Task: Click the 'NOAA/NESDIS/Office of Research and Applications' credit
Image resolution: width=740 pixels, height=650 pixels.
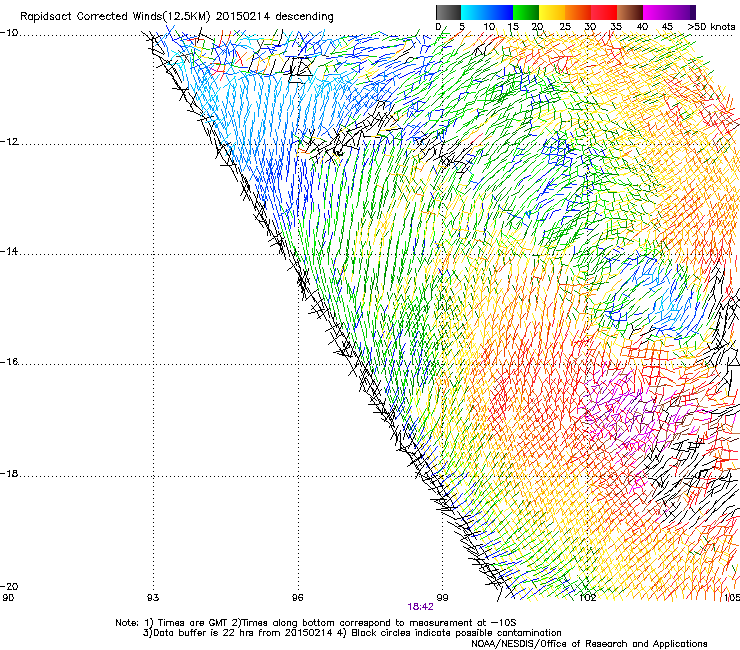Action: pyautogui.click(x=589, y=644)
